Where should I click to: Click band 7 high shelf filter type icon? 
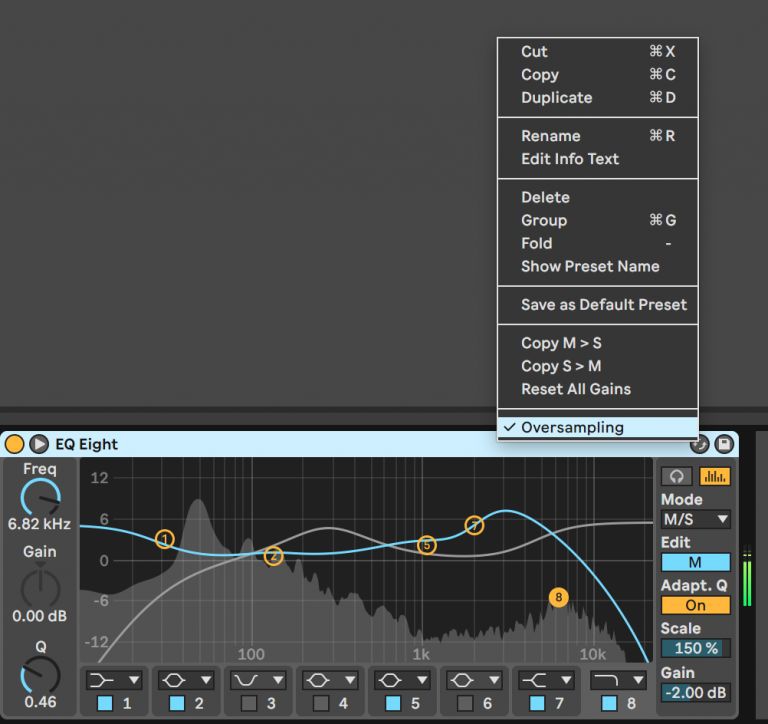[534, 680]
